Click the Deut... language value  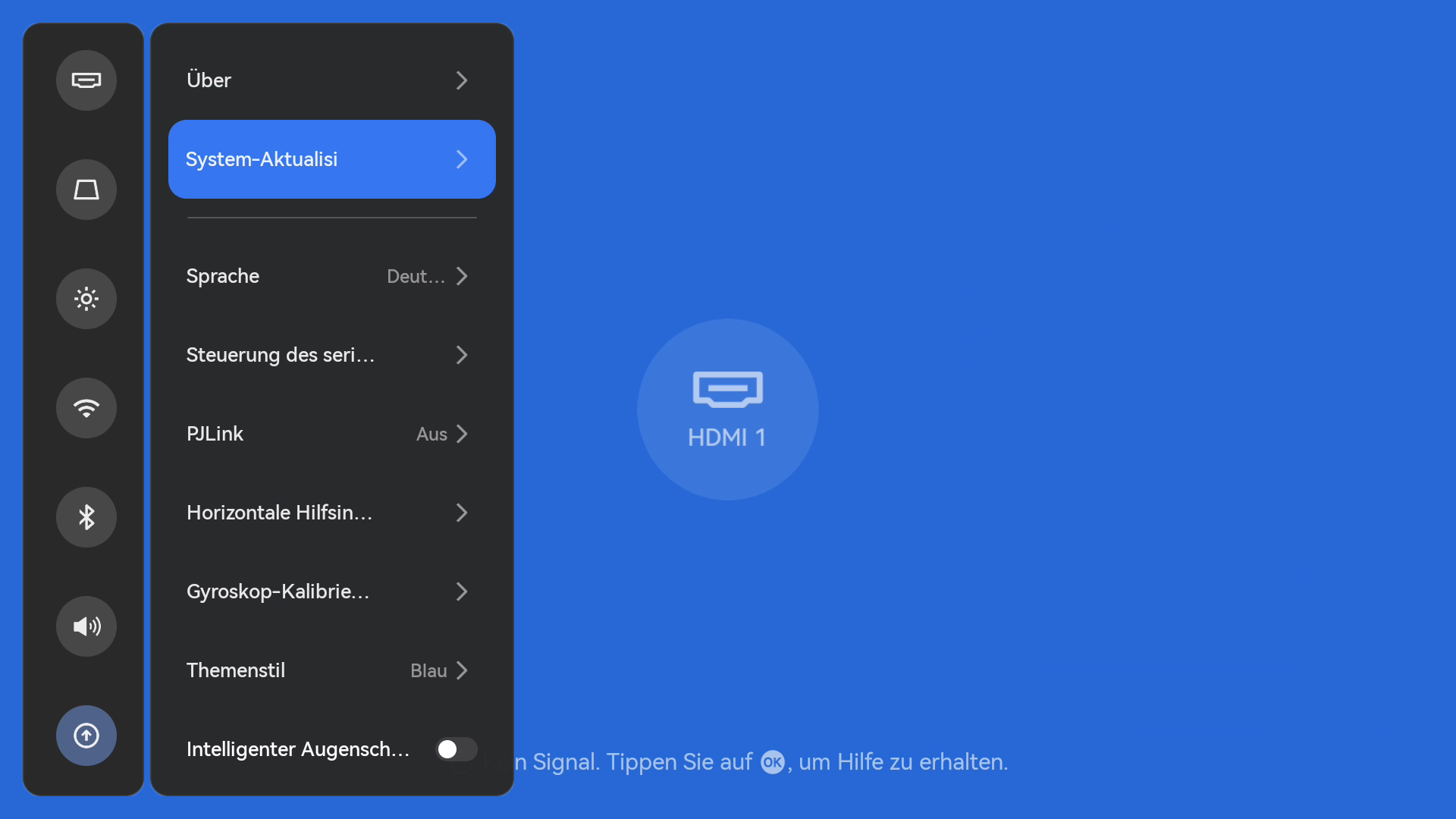pyautogui.click(x=416, y=276)
